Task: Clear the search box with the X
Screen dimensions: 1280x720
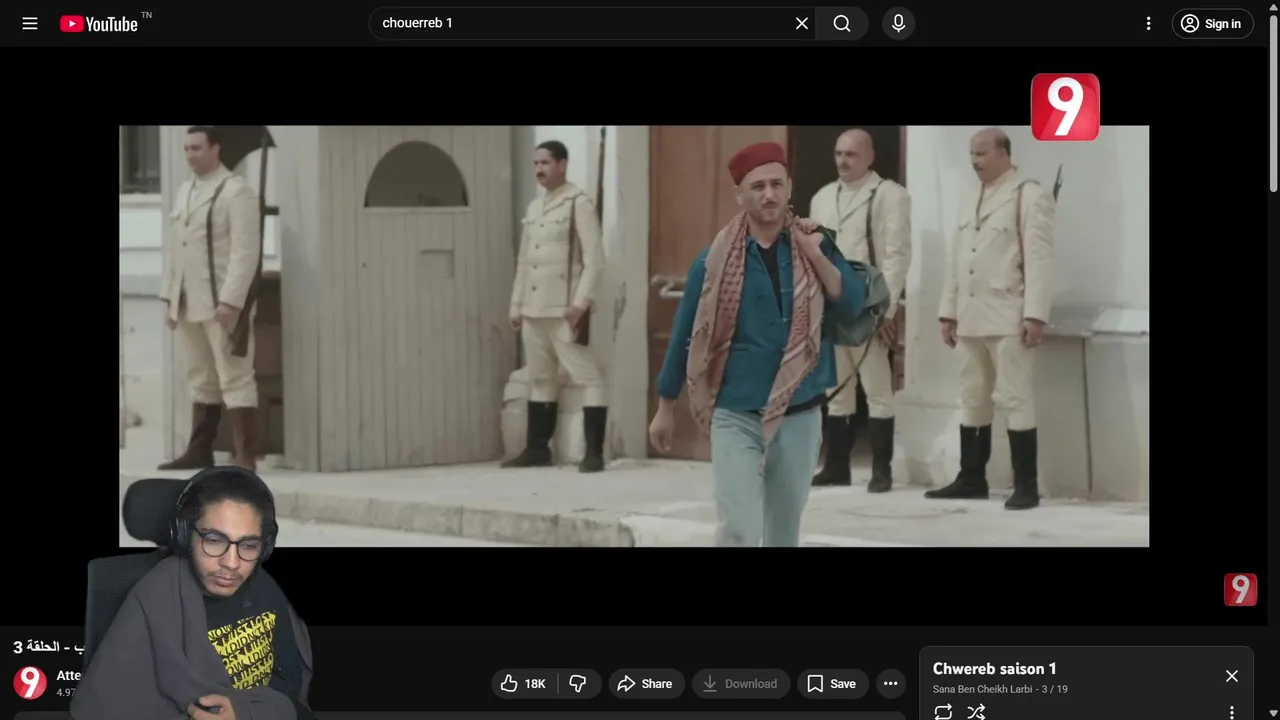Action: tap(802, 23)
